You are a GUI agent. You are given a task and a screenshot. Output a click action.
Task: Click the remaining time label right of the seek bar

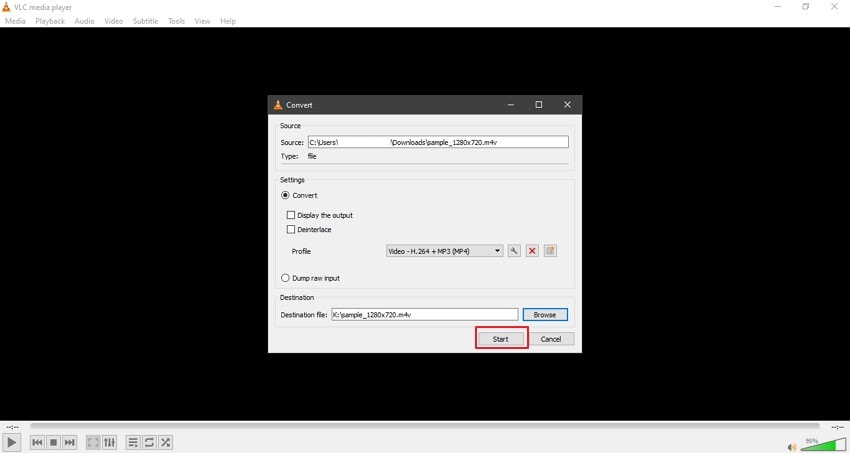[838, 428]
